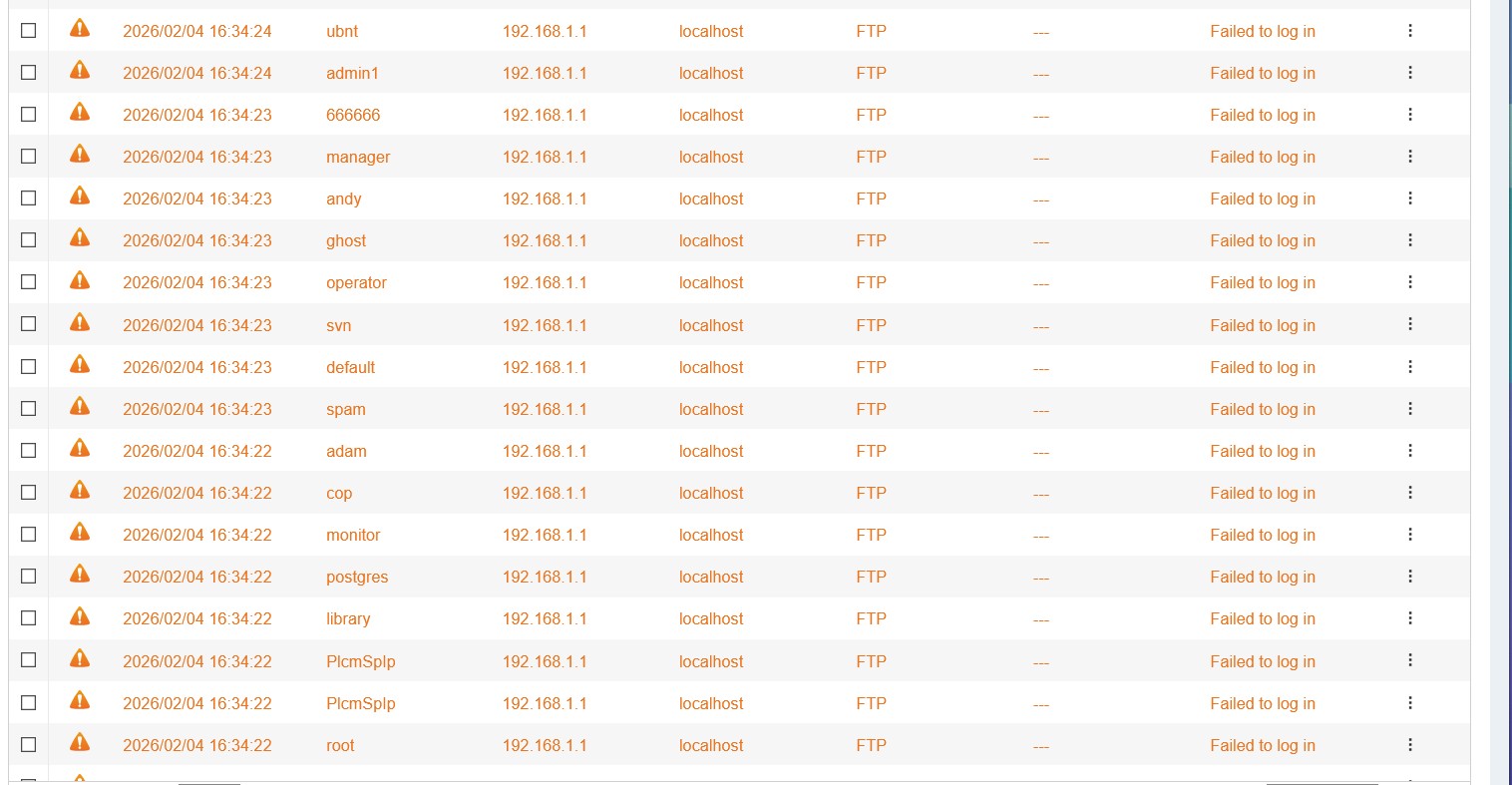Open the more options icon for cop
This screenshot has width=1512, height=785.
1410,493
